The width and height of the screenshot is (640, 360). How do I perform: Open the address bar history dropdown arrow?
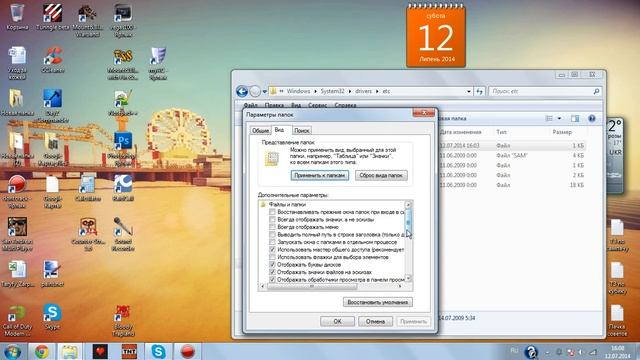tap(469, 91)
